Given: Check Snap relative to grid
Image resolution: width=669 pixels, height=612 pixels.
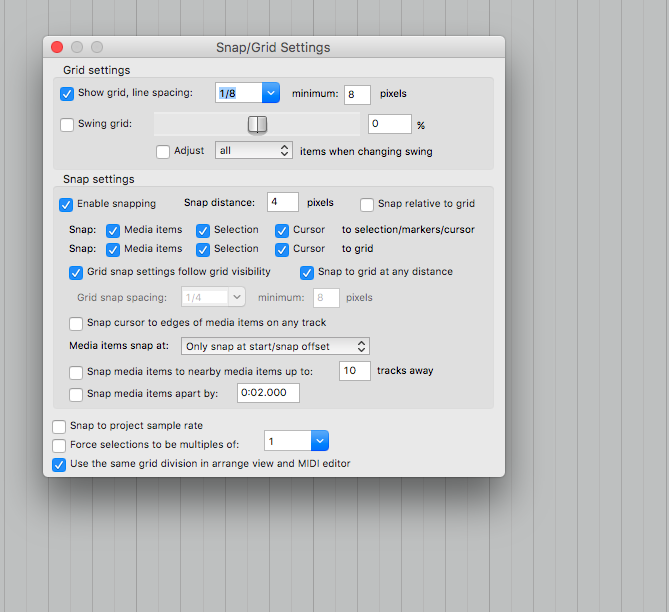Looking at the screenshot, I should [367, 204].
